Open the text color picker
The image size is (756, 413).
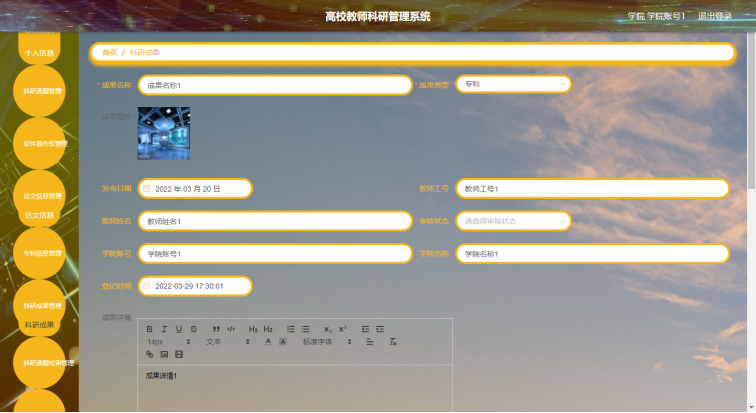[268, 342]
